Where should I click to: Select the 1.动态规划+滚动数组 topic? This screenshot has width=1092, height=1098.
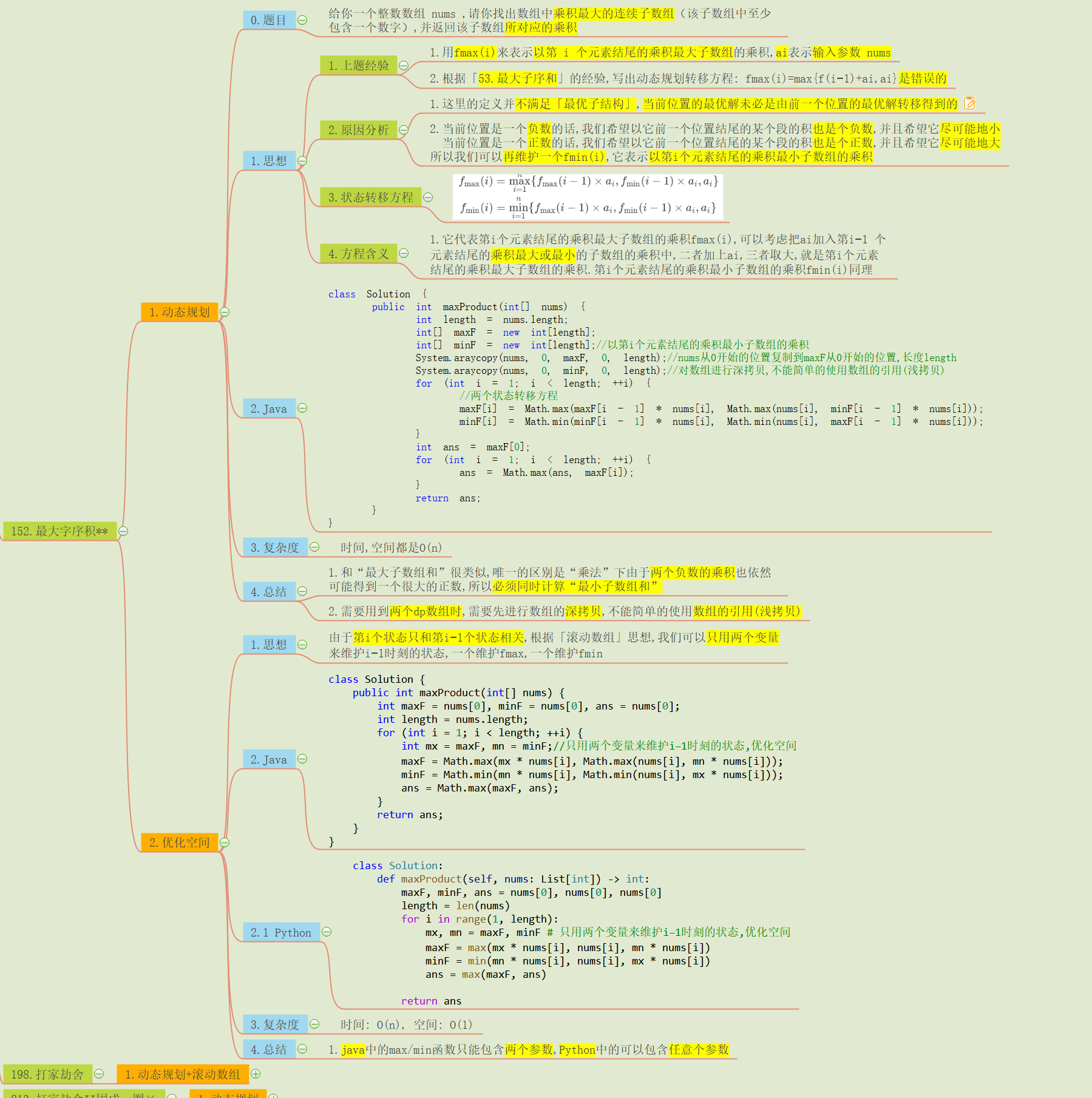[183, 1074]
